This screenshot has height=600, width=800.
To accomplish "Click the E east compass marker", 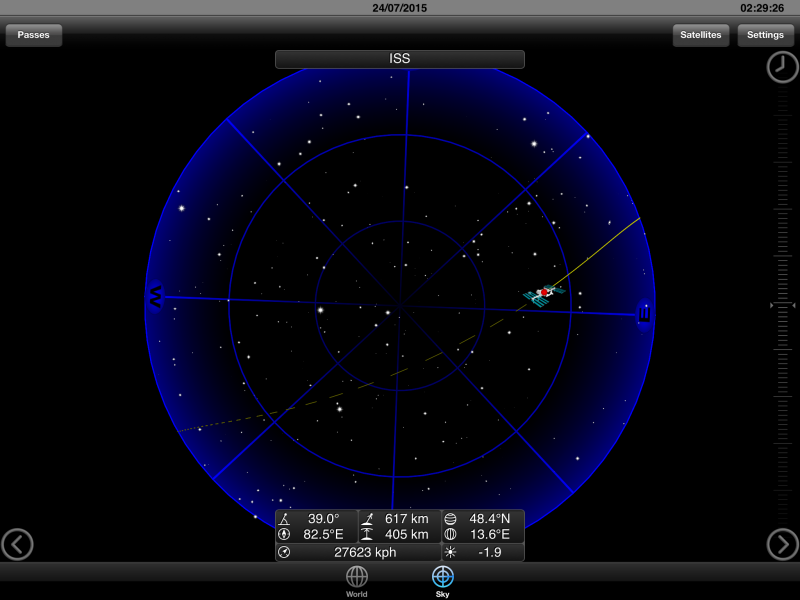I will pyautogui.click(x=644, y=313).
